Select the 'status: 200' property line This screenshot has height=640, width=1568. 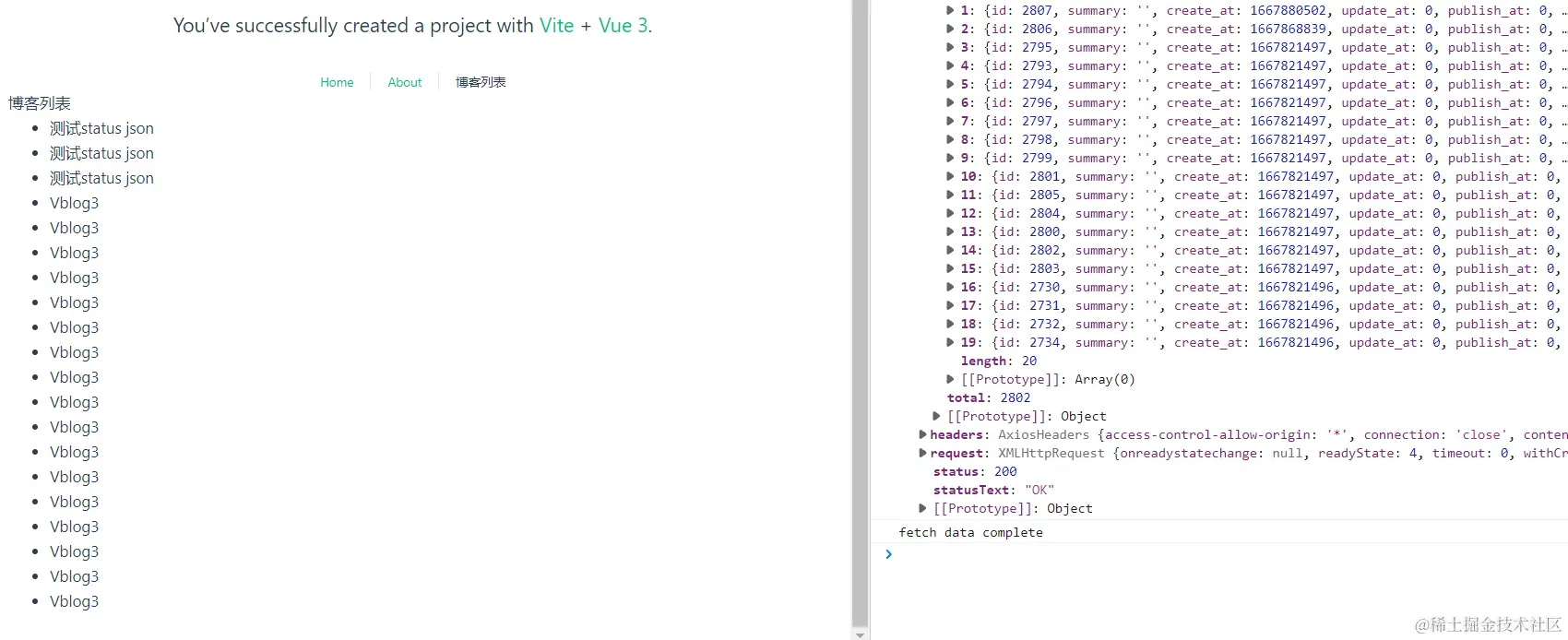[x=975, y=471]
